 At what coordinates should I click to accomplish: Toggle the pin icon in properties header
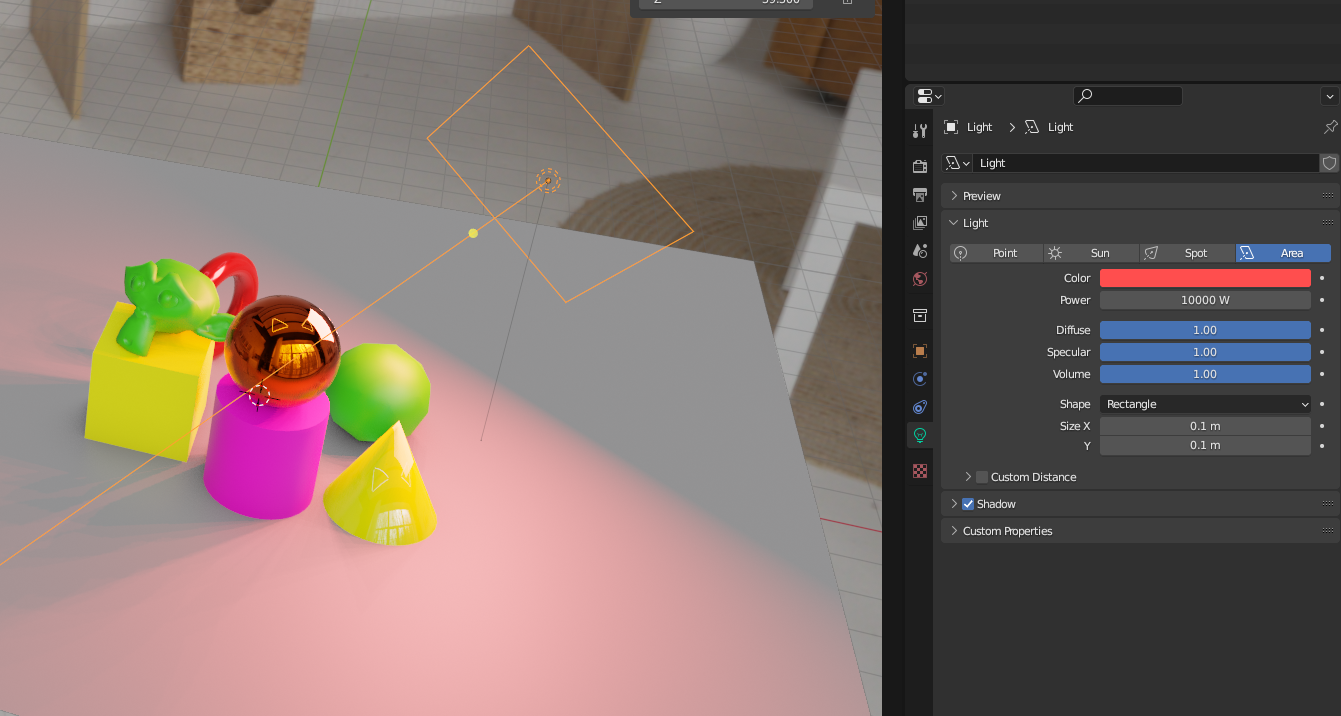(1330, 127)
